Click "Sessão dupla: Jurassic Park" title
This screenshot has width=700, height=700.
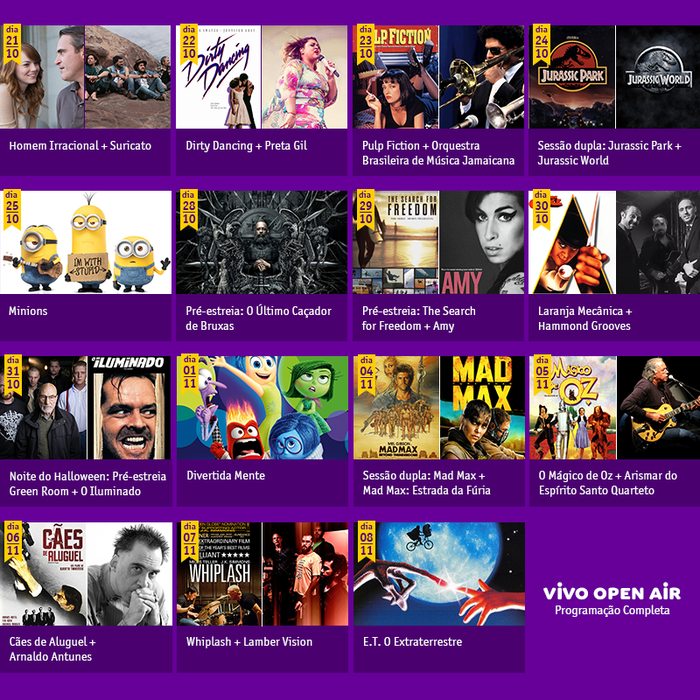pyautogui.click(x=609, y=153)
